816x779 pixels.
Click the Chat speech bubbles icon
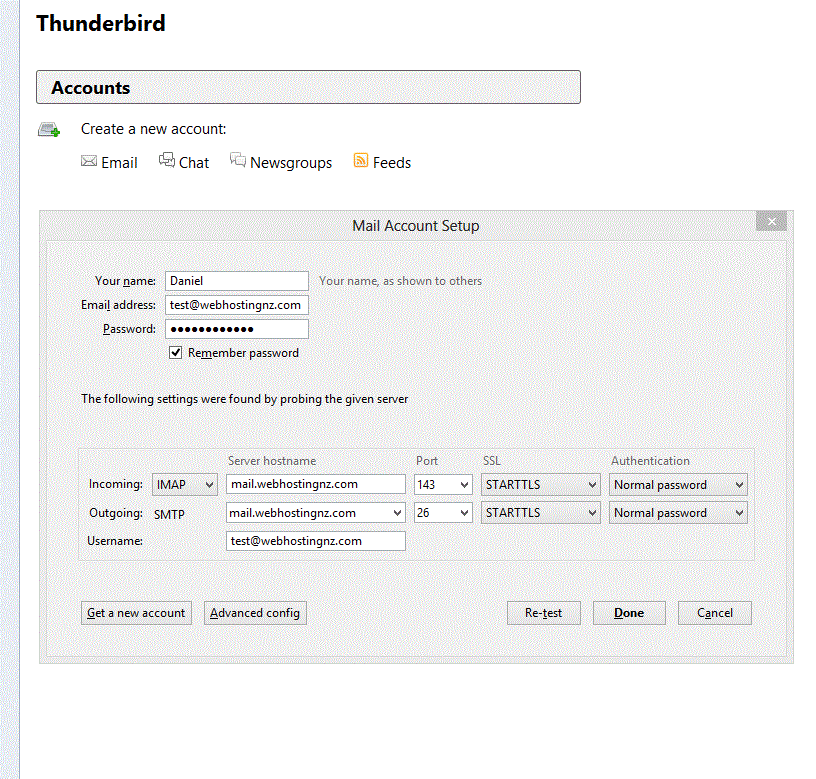(167, 161)
